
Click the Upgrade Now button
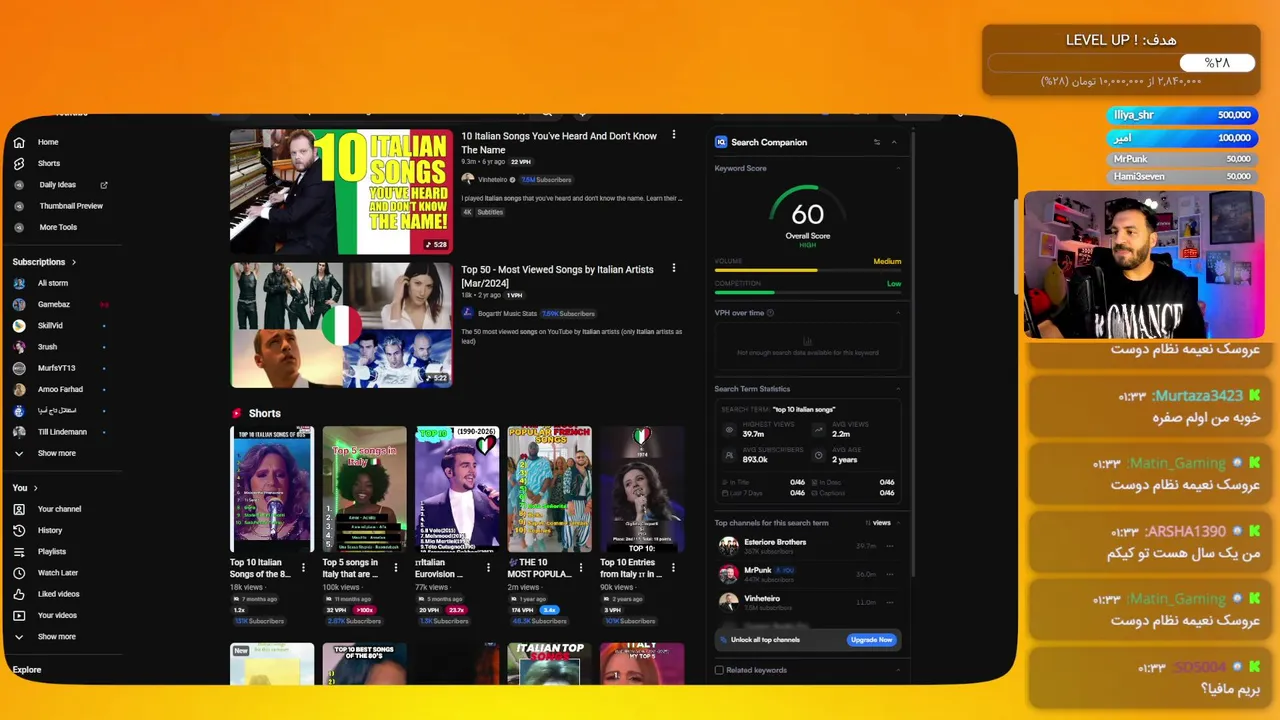coord(871,640)
